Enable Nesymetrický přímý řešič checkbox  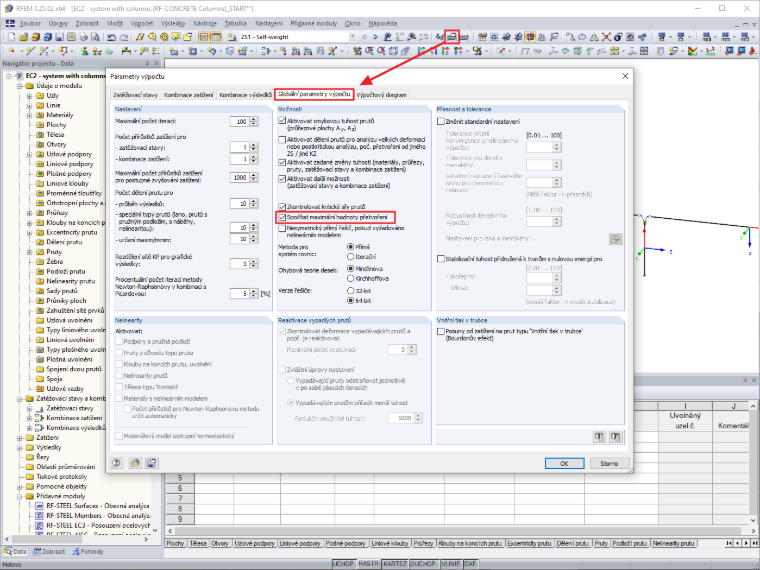click(282, 228)
